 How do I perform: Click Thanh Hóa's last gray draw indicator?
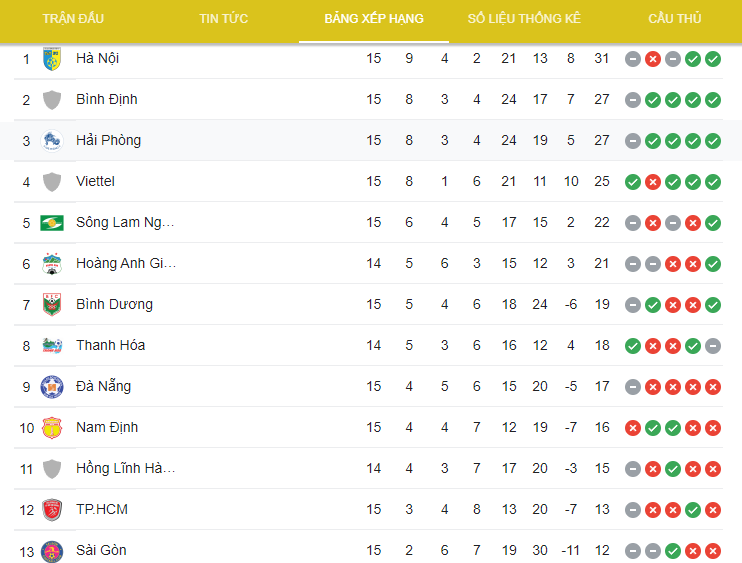point(713,346)
